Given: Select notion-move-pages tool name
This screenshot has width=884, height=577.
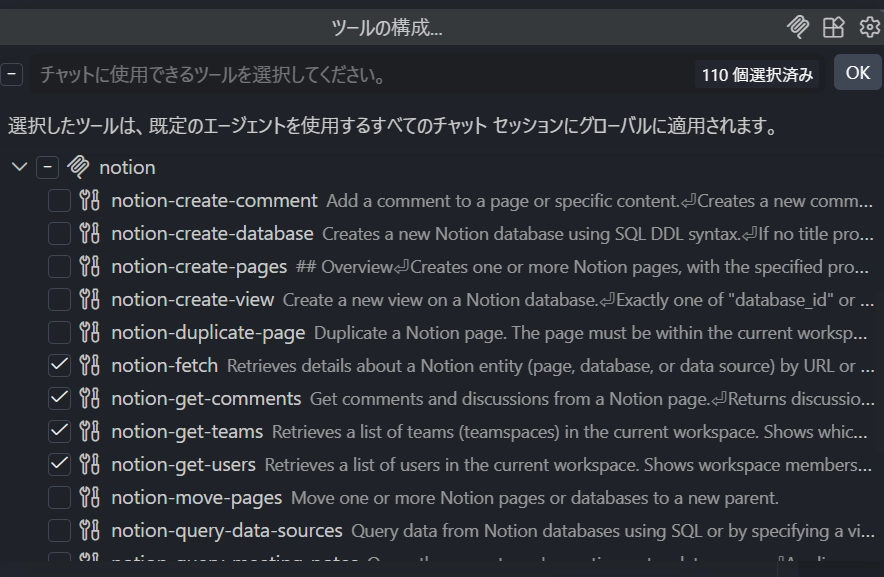Looking at the screenshot, I should [196, 497].
